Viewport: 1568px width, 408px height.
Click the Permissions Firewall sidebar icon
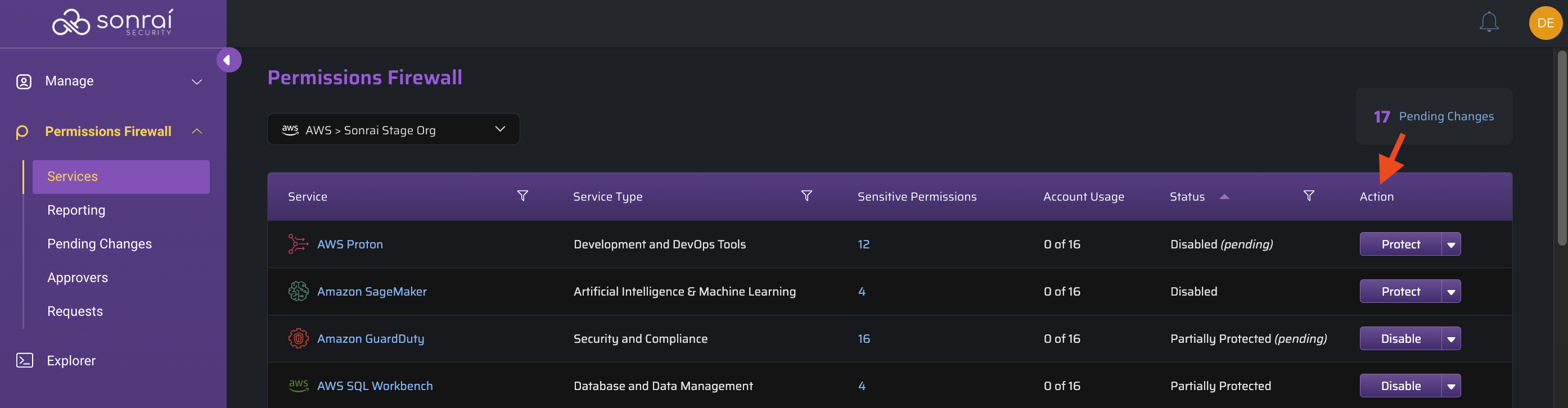pos(22,132)
